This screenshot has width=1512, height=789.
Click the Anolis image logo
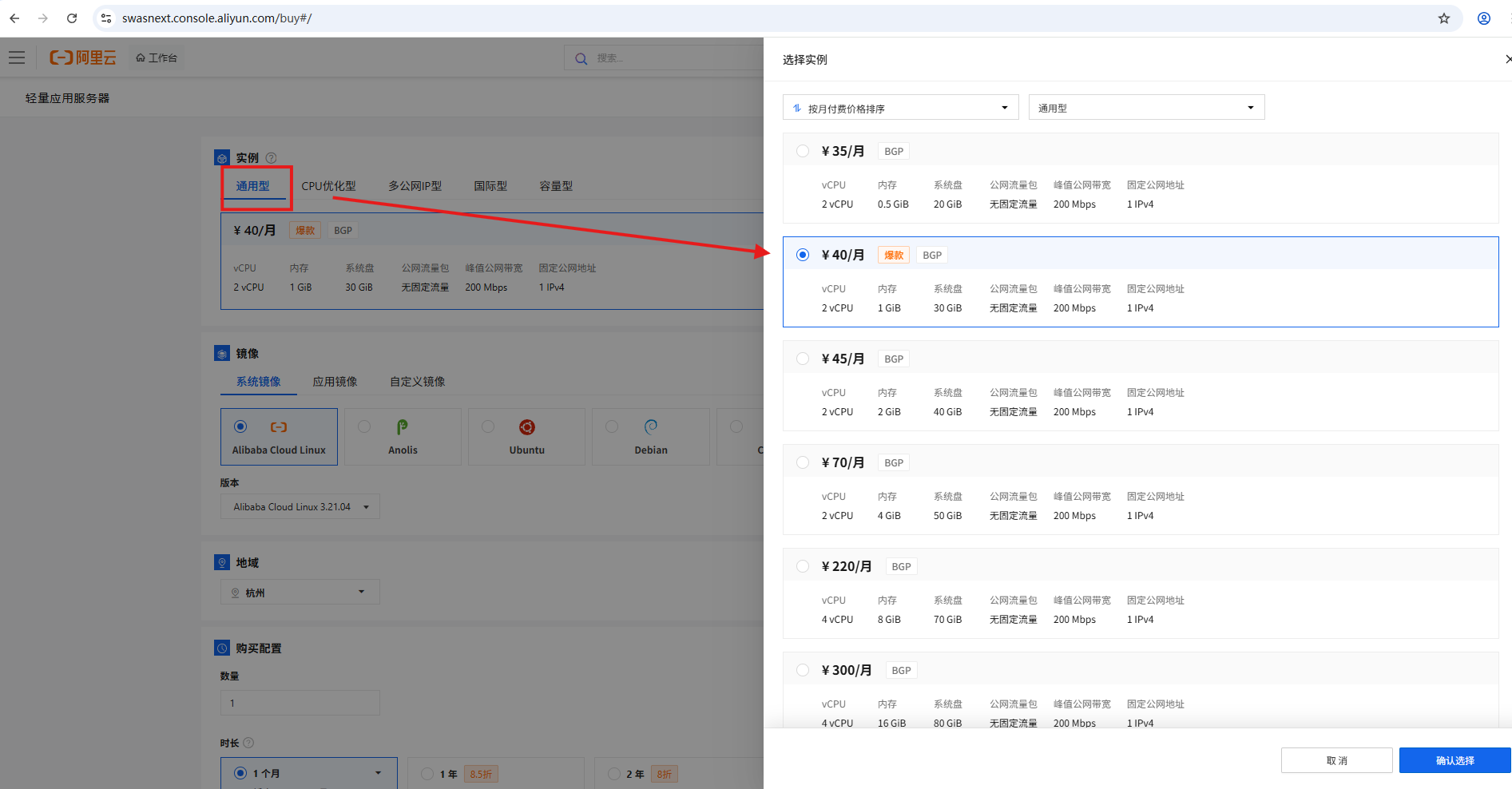pyautogui.click(x=403, y=427)
